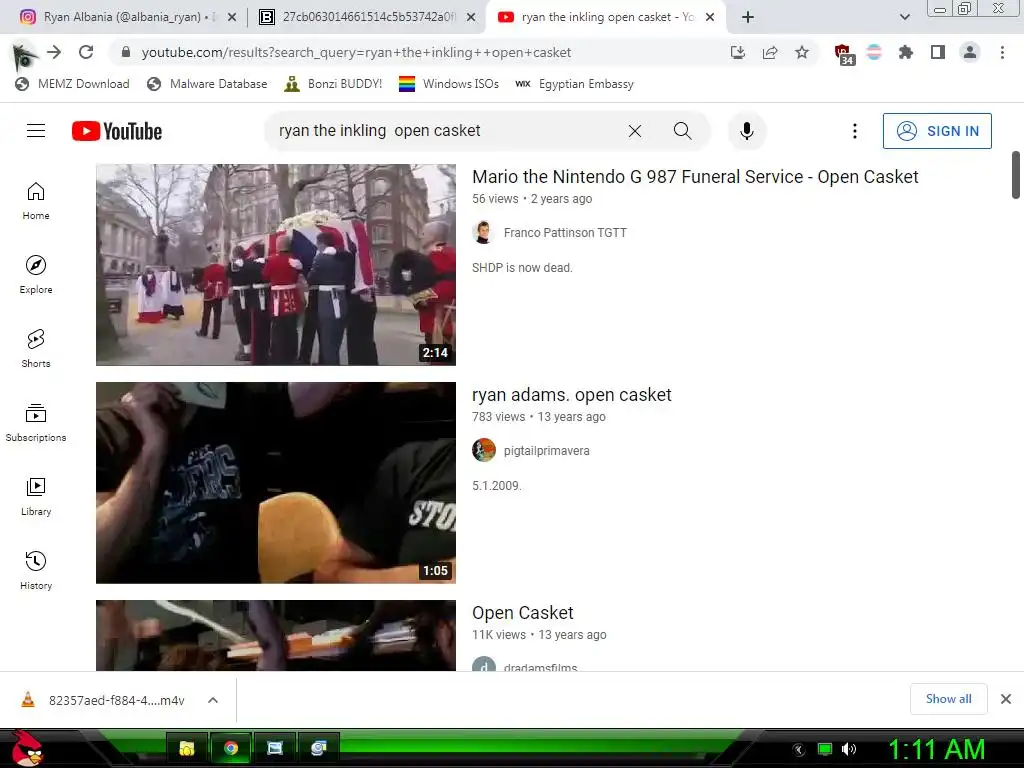Click the SIGN IN button
Screen dimensions: 1024x768
pos(937,131)
